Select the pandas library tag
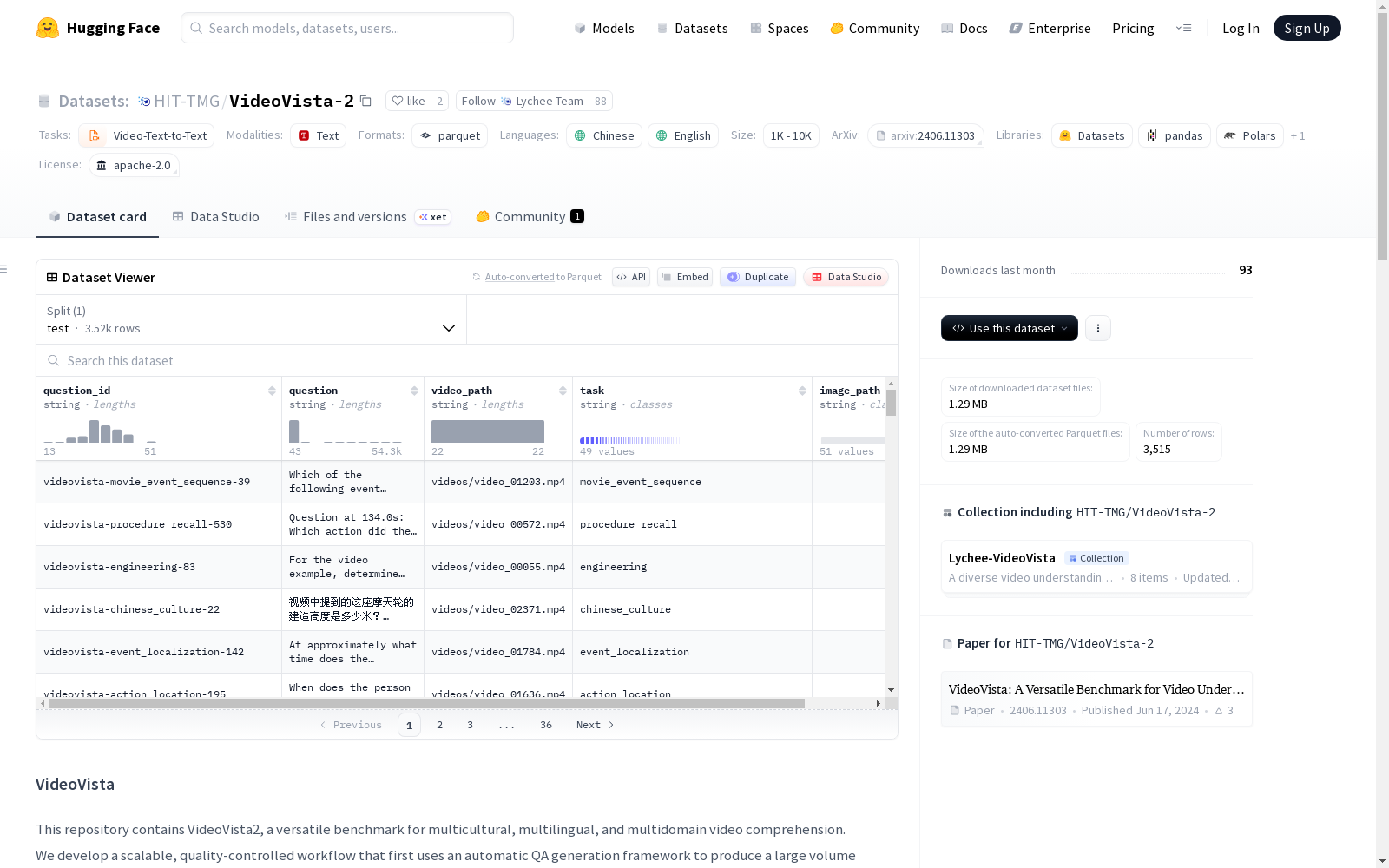Screen dimensions: 1389x868 coord(1175,135)
